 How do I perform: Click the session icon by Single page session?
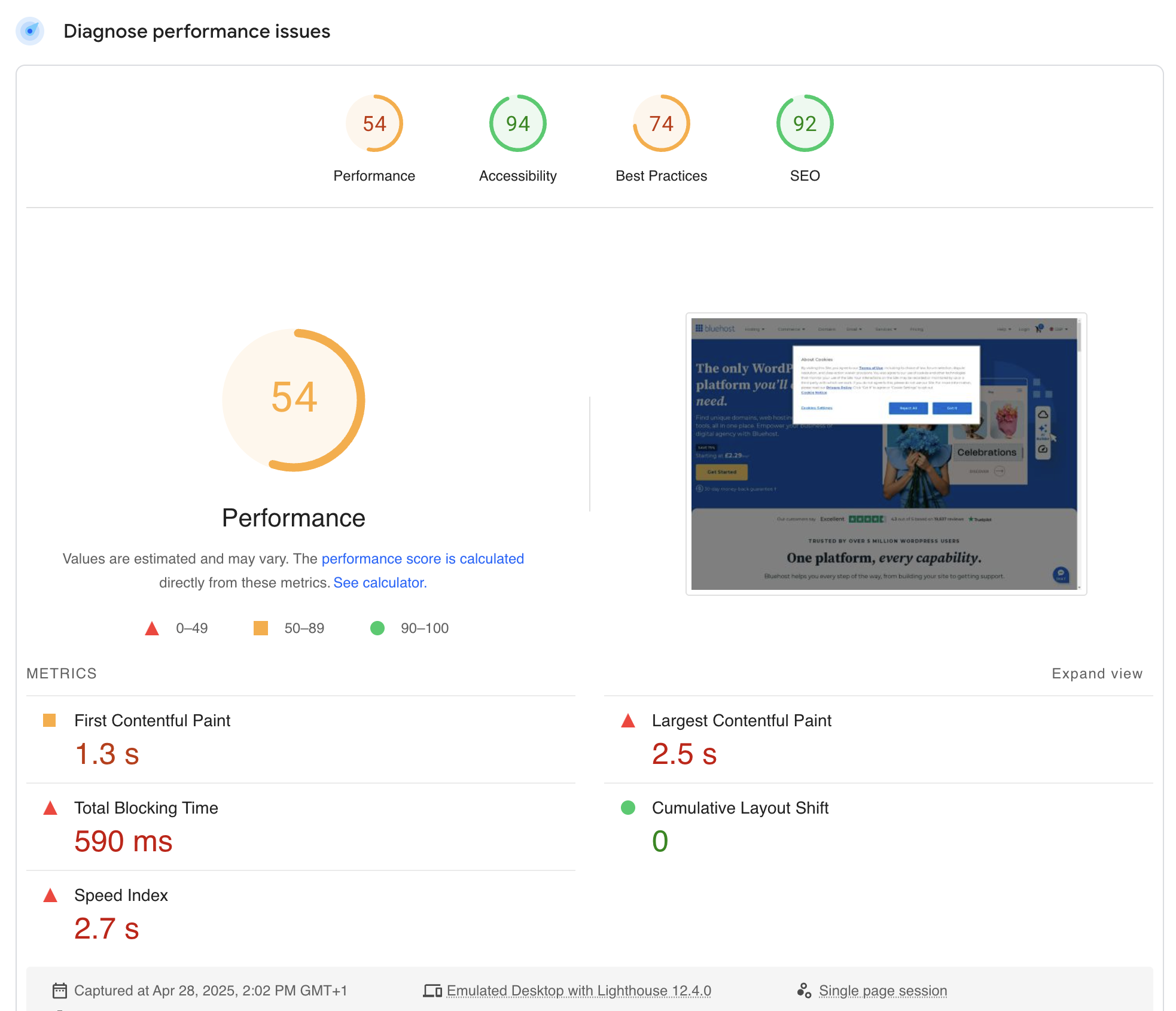click(804, 991)
